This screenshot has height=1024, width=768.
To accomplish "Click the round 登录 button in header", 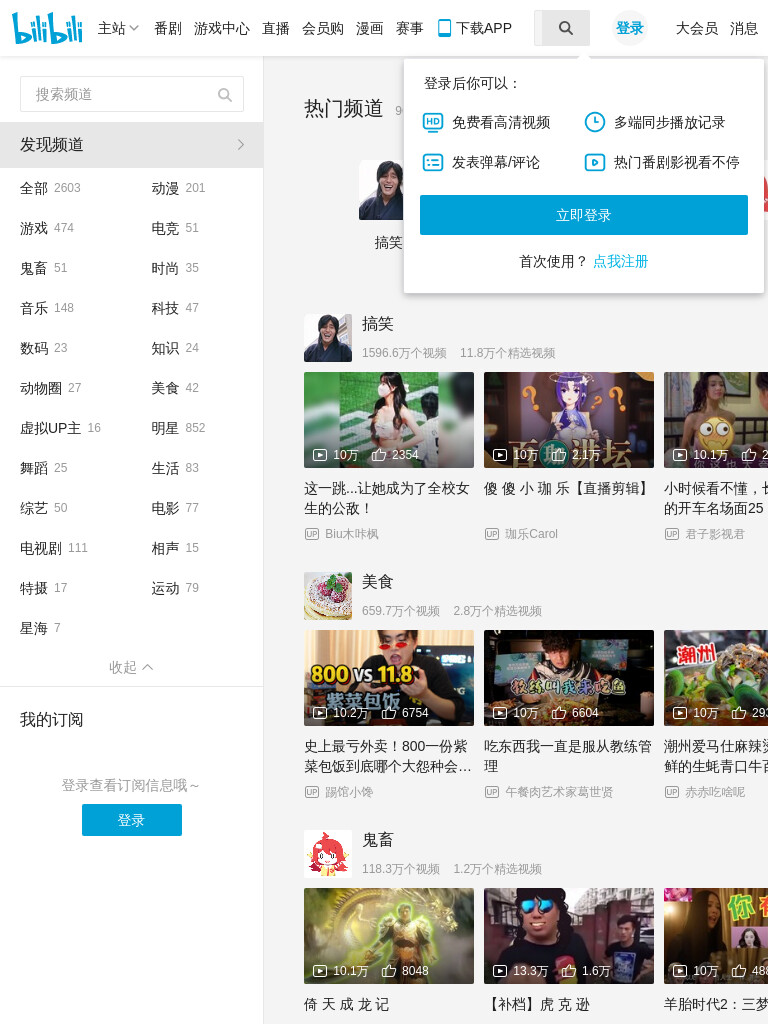I will [x=630, y=28].
